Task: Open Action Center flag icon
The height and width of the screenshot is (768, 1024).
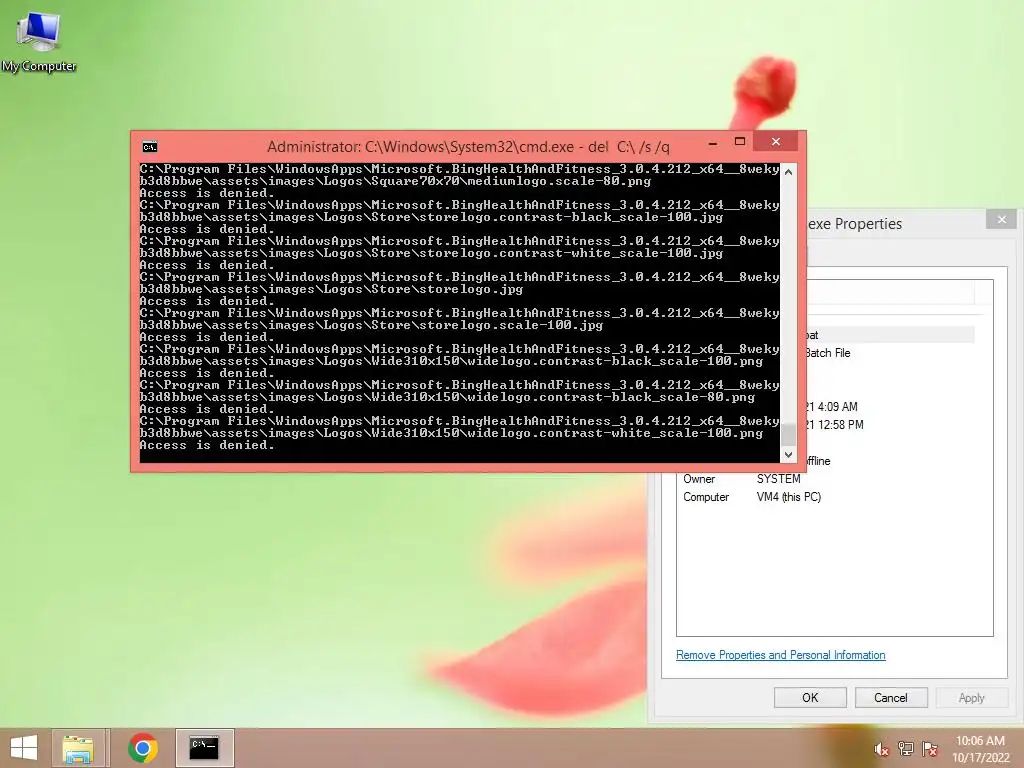Action: [930, 749]
